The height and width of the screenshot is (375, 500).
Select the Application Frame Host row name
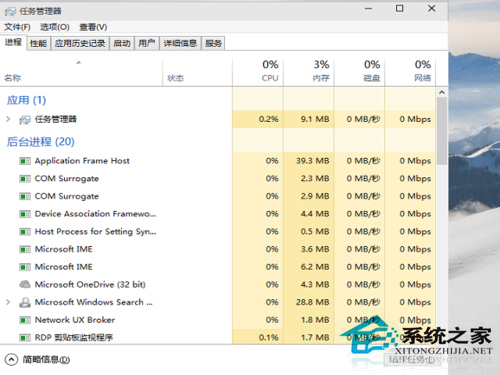(82, 161)
